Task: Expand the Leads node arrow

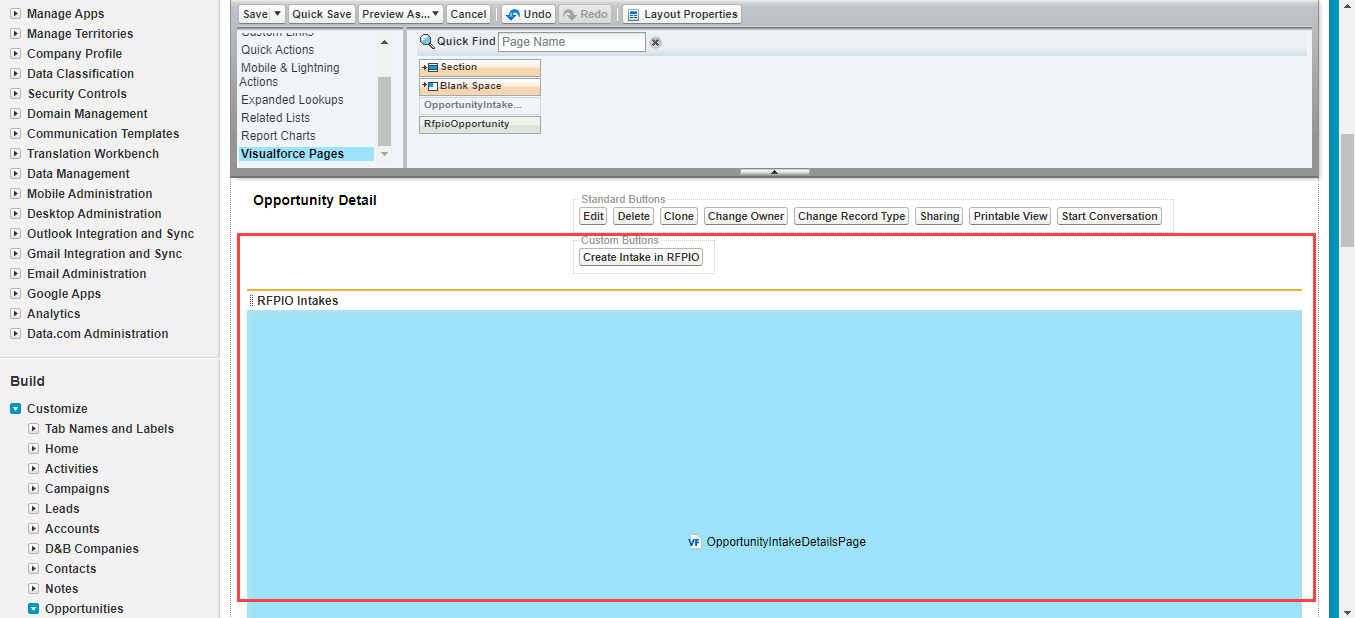Action: 33,509
